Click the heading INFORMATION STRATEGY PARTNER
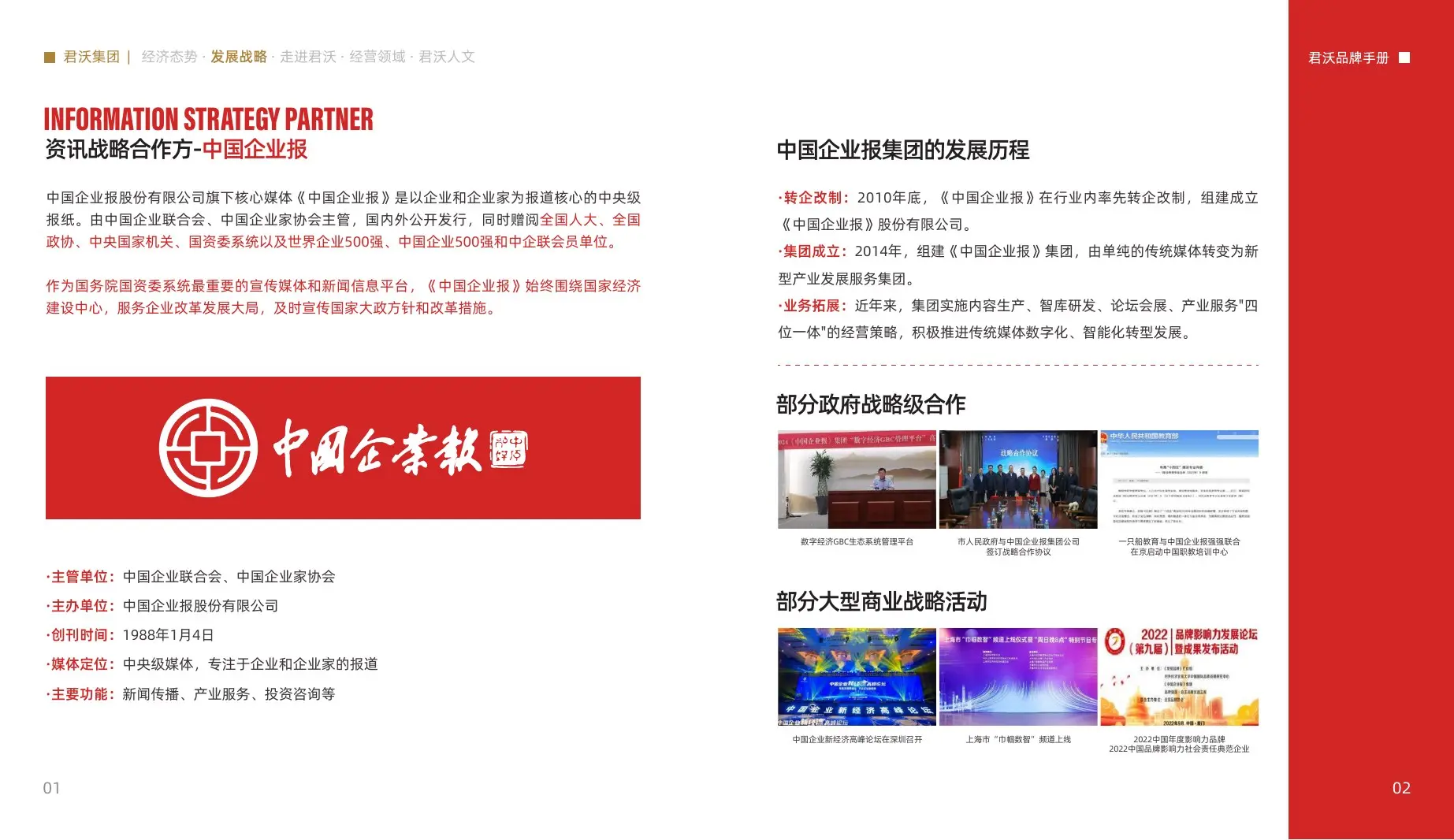The image size is (1454, 840). [209, 119]
